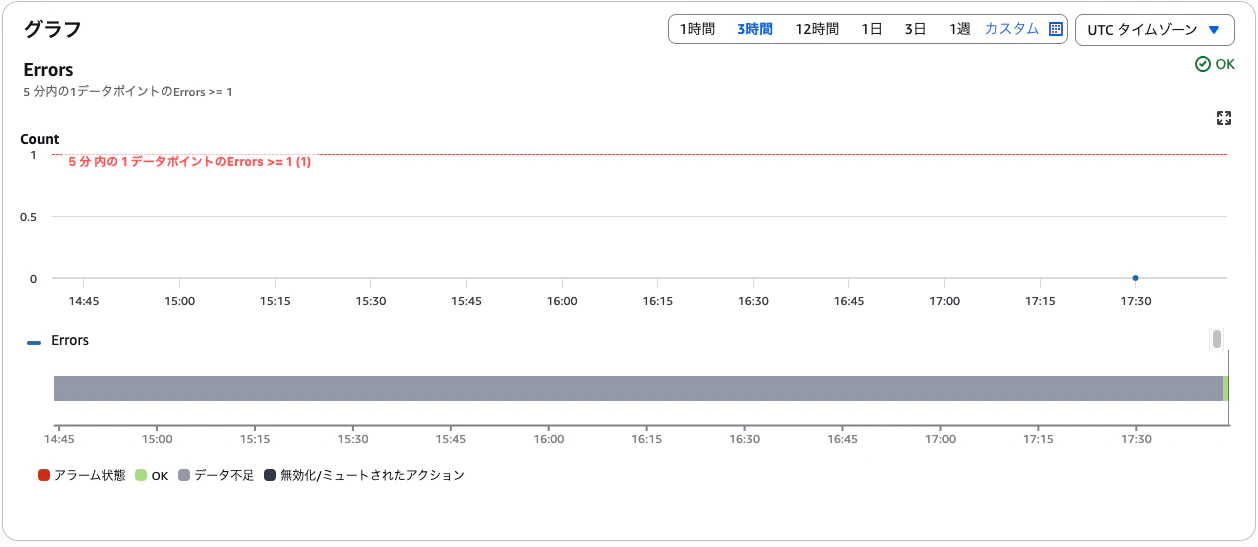Click the 無効化/ミュートされたアクション legend text

[372, 475]
